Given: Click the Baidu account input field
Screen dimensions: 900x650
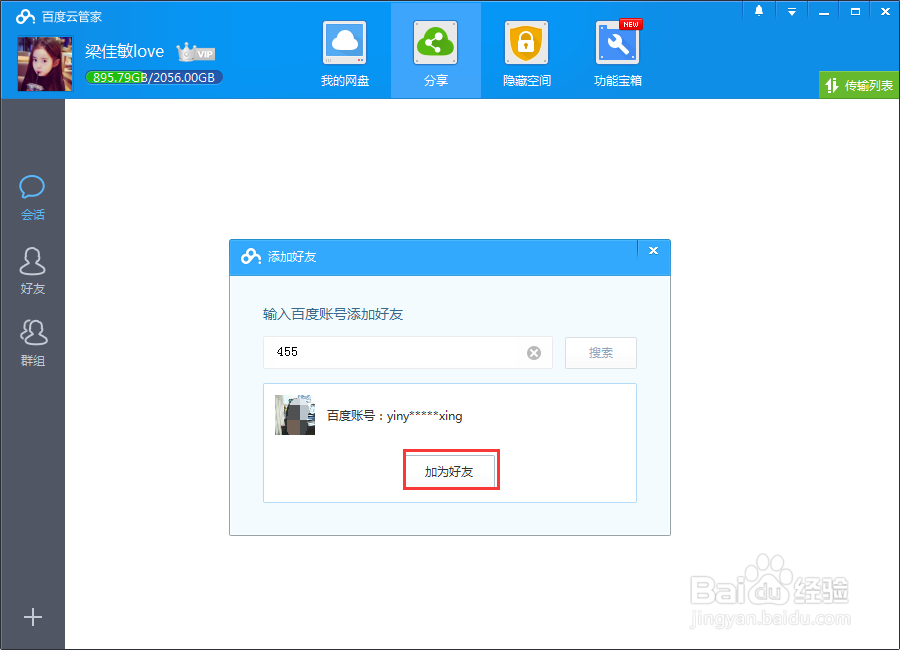Looking at the screenshot, I should 408,353.
